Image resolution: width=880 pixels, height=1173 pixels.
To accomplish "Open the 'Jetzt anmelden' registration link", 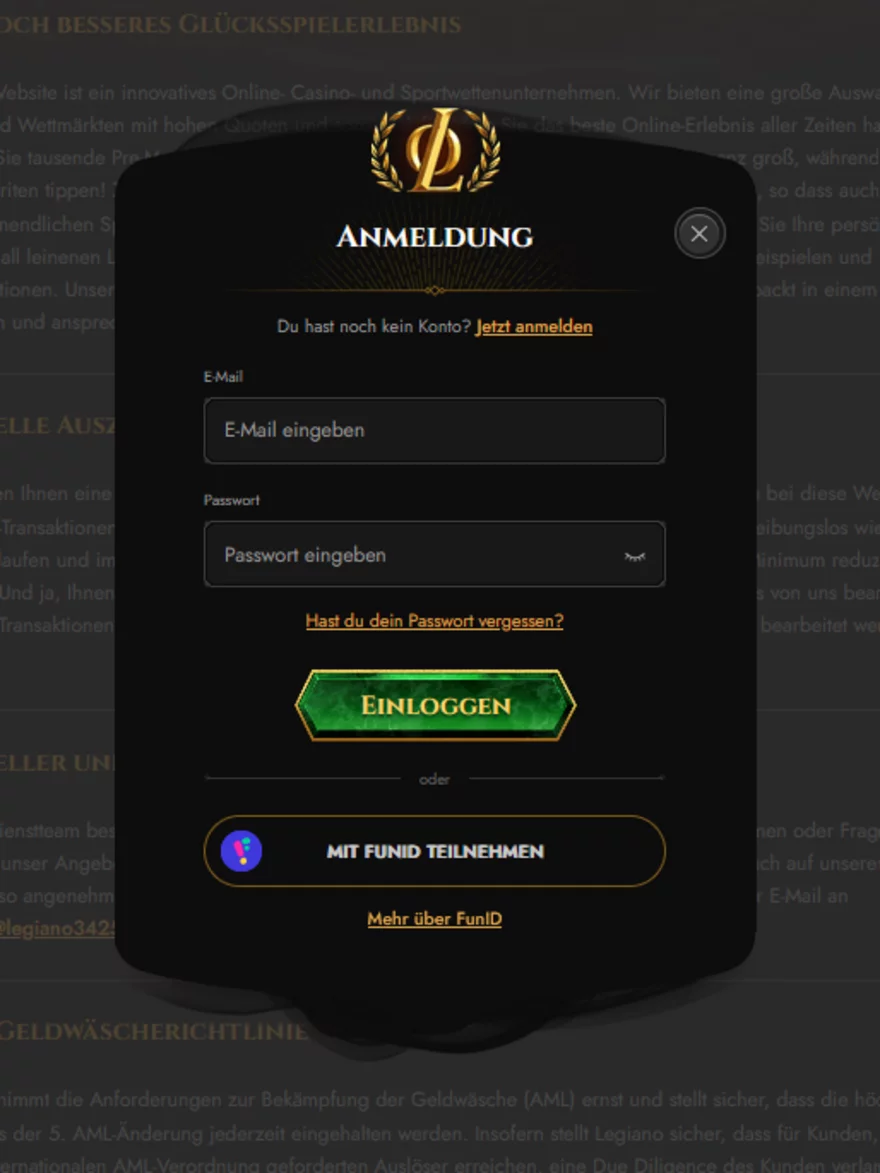I will click(534, 327).
